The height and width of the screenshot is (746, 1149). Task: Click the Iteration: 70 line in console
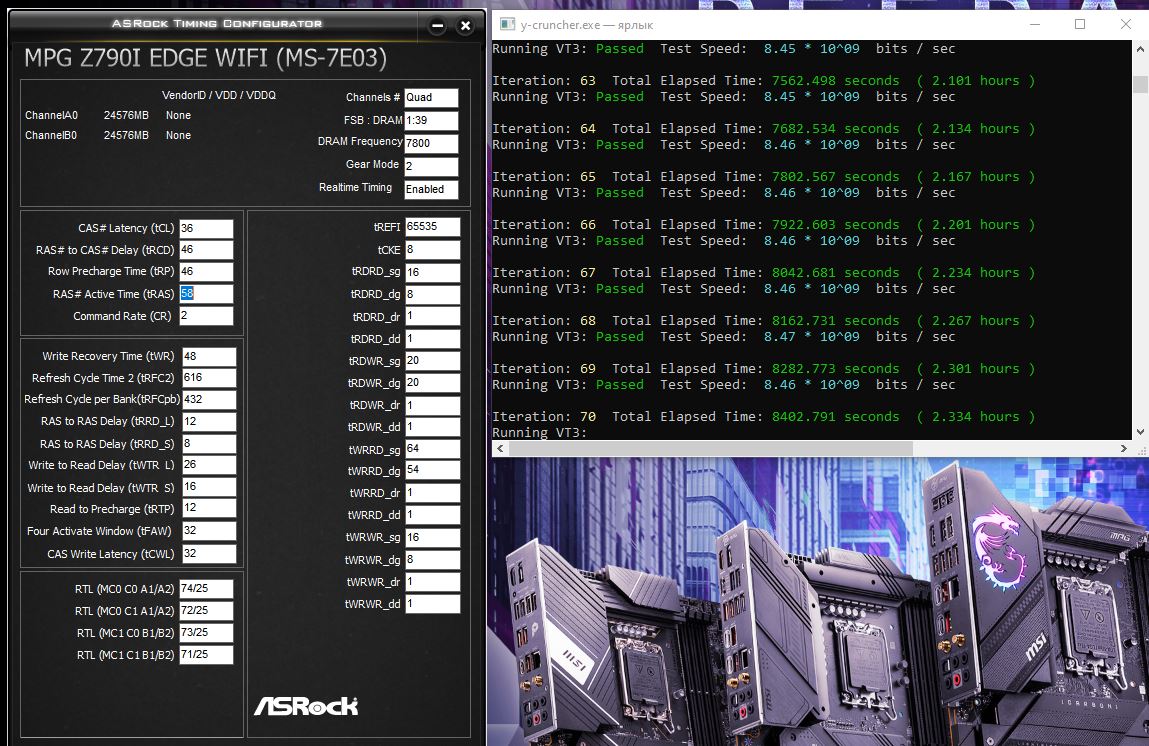(763, 416)
